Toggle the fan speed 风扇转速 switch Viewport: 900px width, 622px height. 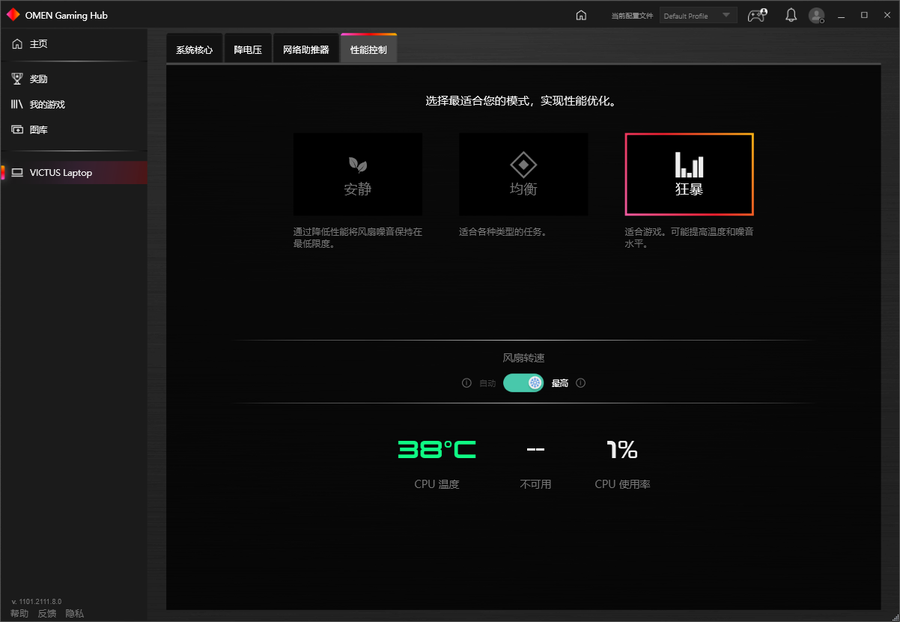click(x=523, y=383)
